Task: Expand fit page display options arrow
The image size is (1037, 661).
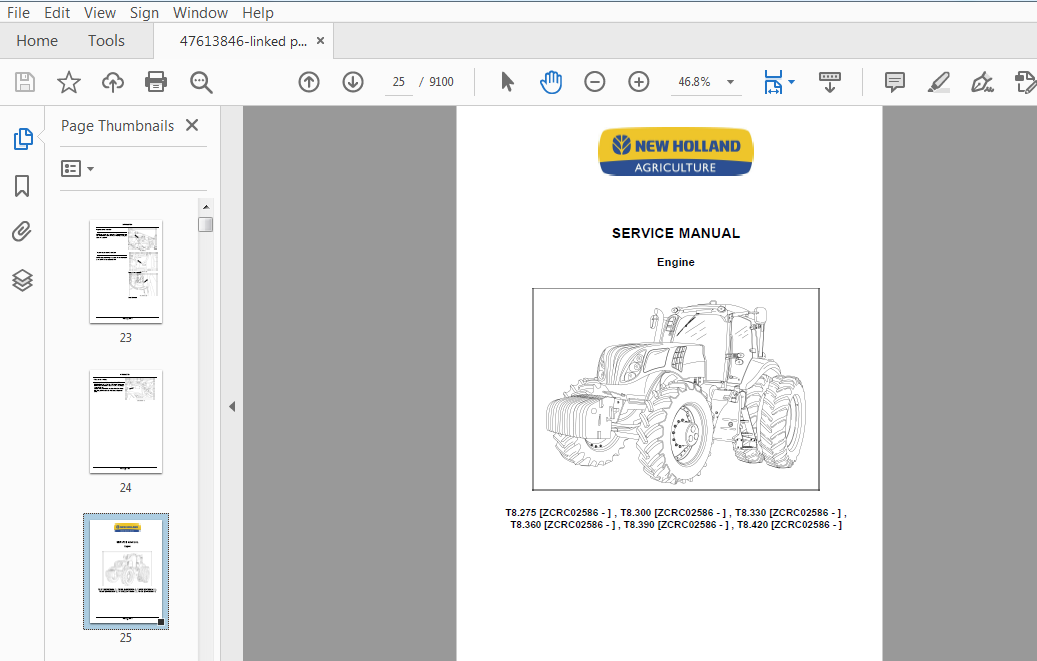Action: click(x=792, y=82)
